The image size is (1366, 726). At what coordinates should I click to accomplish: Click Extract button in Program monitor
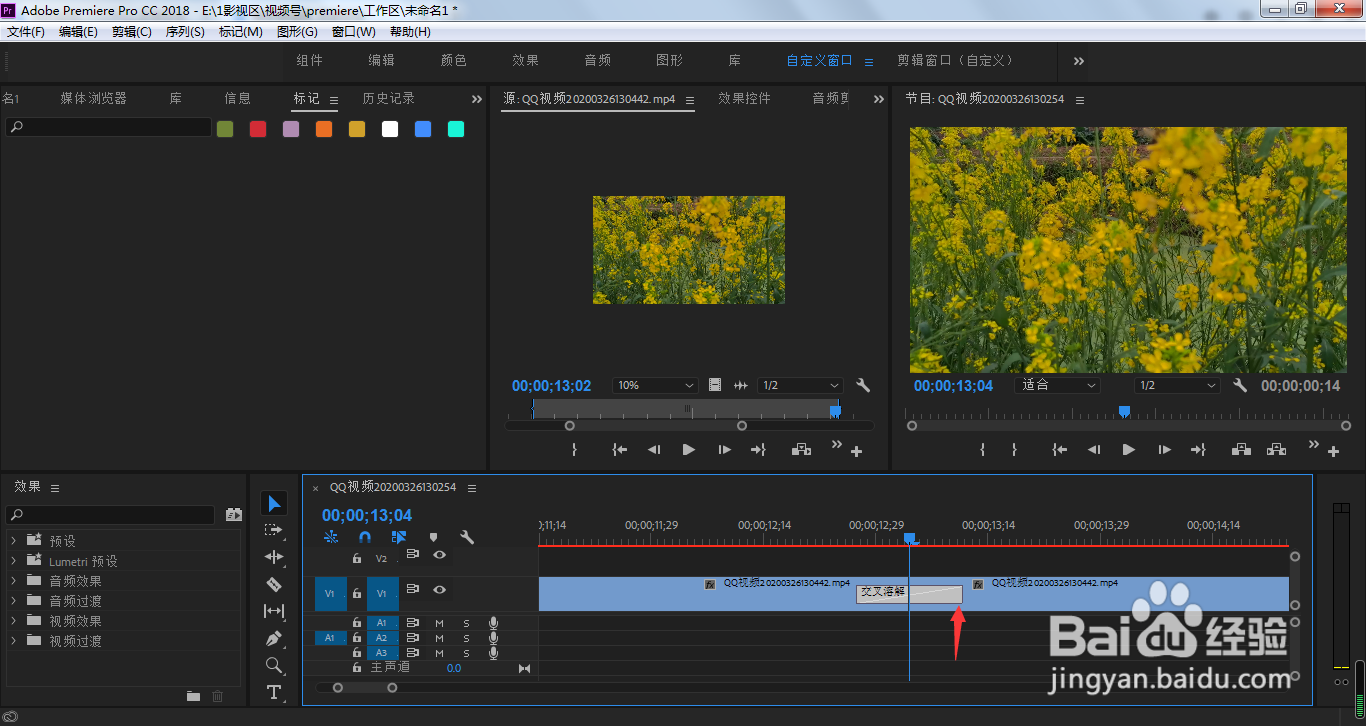coord(1277,450)
